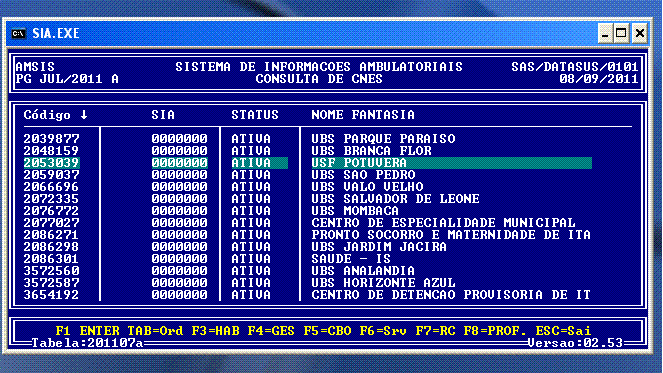Click the NOME FANTASIA column header
663x373 pixels.
coord(363,115)
